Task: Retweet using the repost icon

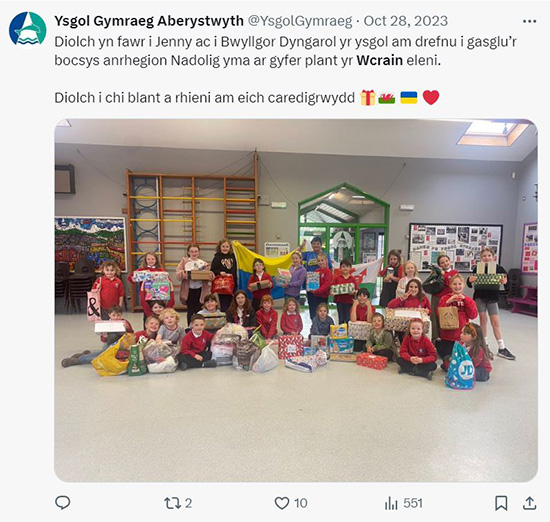Action: pos(173,503)
